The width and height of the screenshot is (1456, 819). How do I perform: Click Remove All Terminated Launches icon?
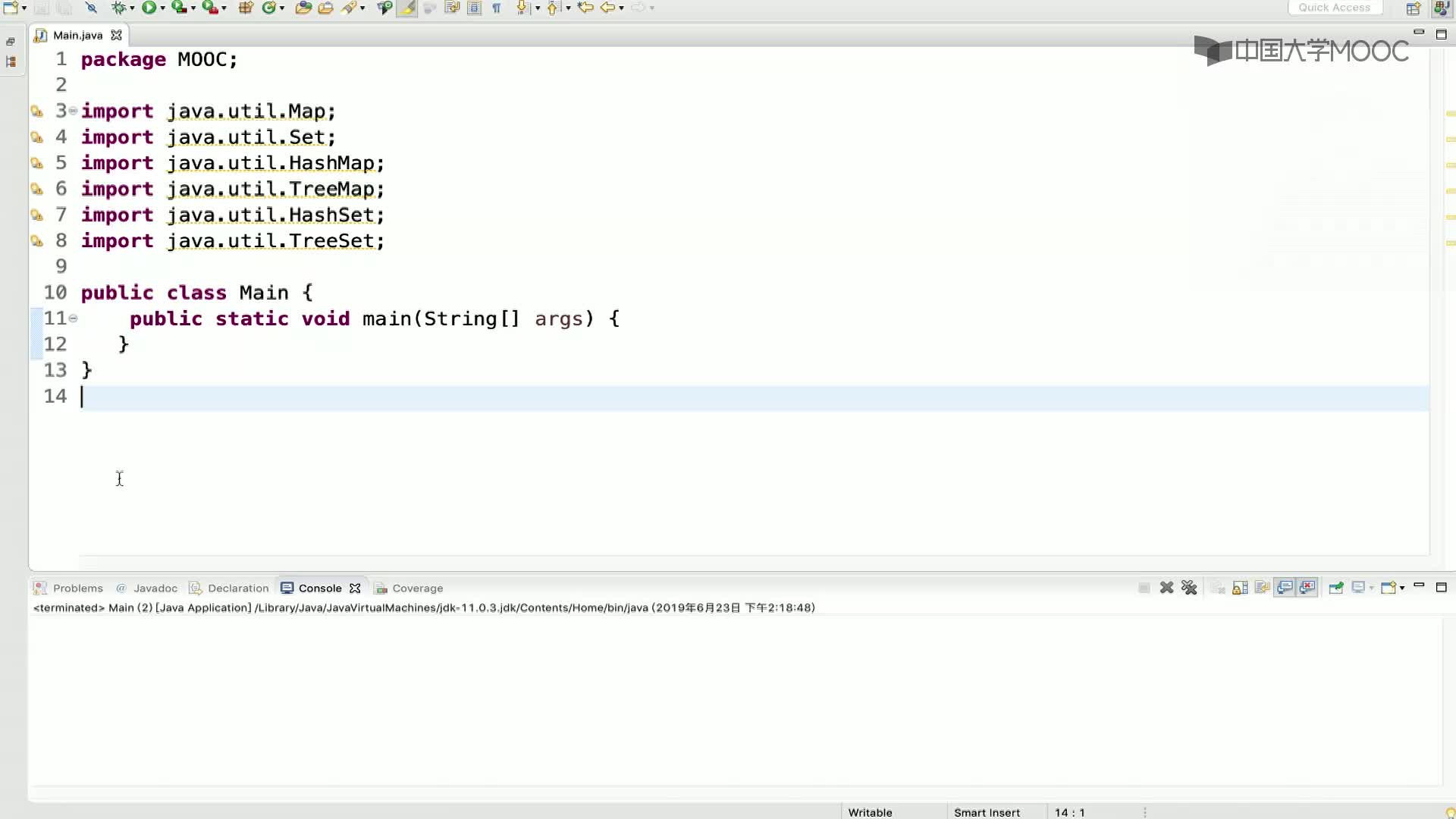coord(1189,588)
